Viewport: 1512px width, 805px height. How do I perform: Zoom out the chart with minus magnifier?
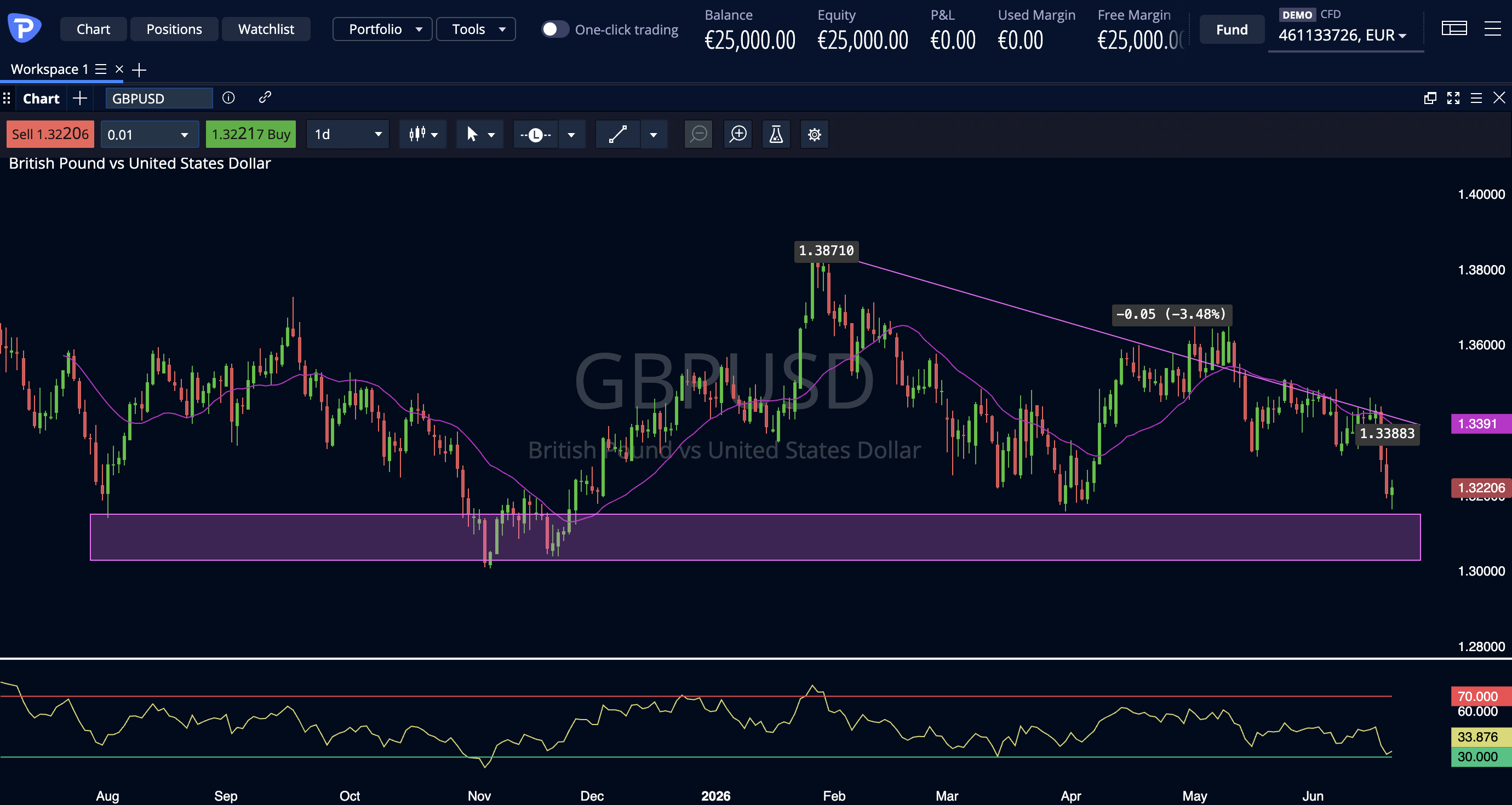pos(698,134)
